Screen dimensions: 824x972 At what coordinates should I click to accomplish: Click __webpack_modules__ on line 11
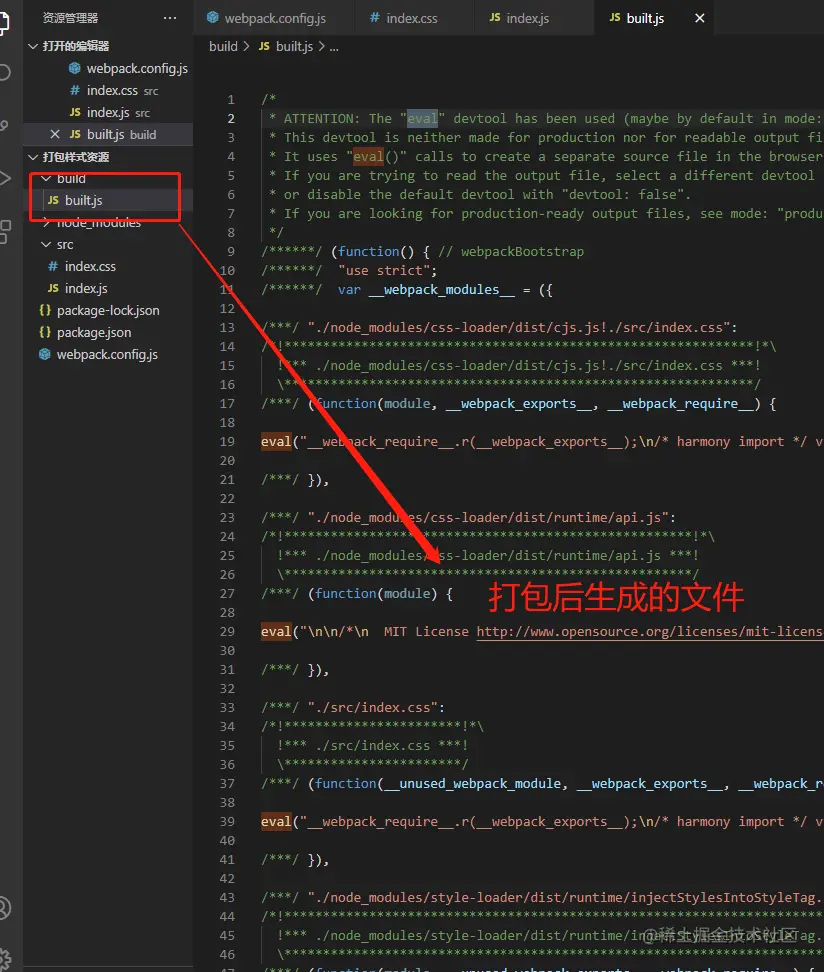(441, 289)
